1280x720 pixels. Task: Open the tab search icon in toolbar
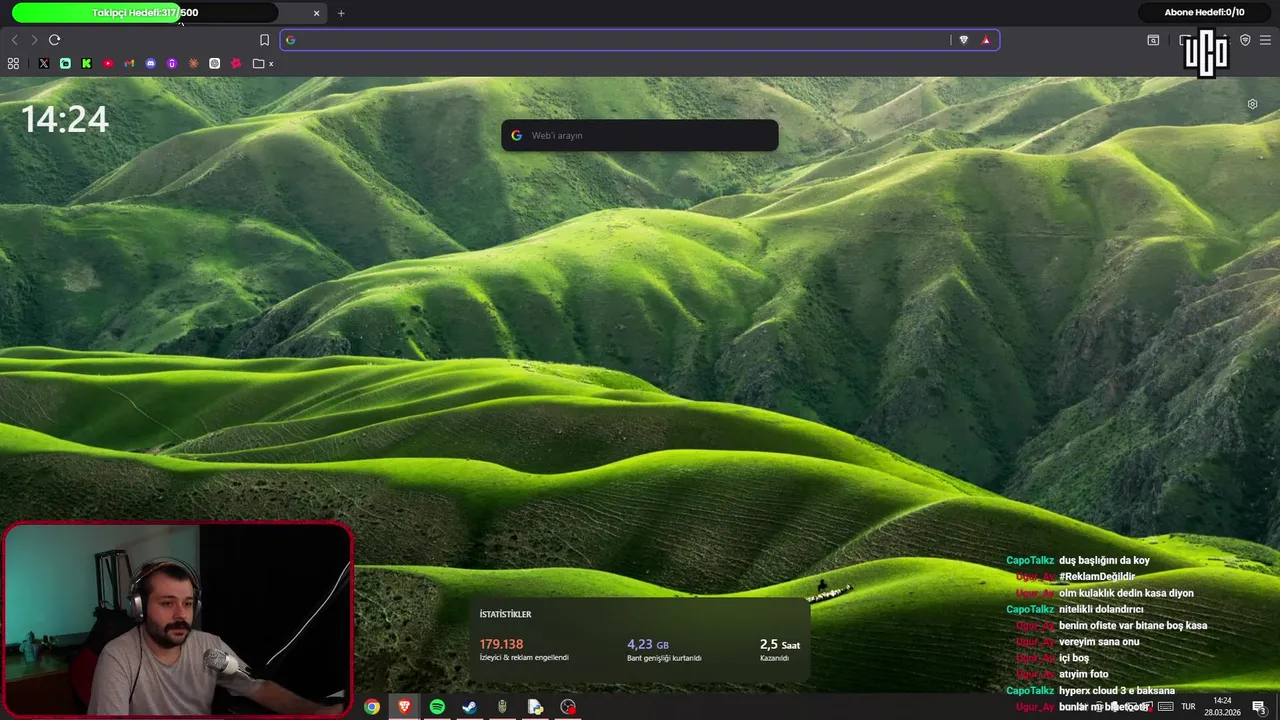click(x=1153, y=40)
